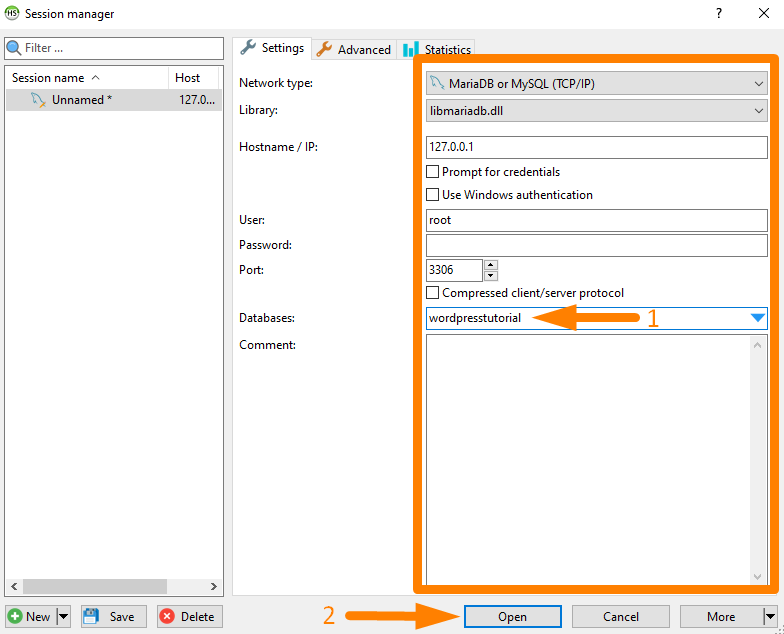
Task: Close the Session manager window
Action: 764,13
